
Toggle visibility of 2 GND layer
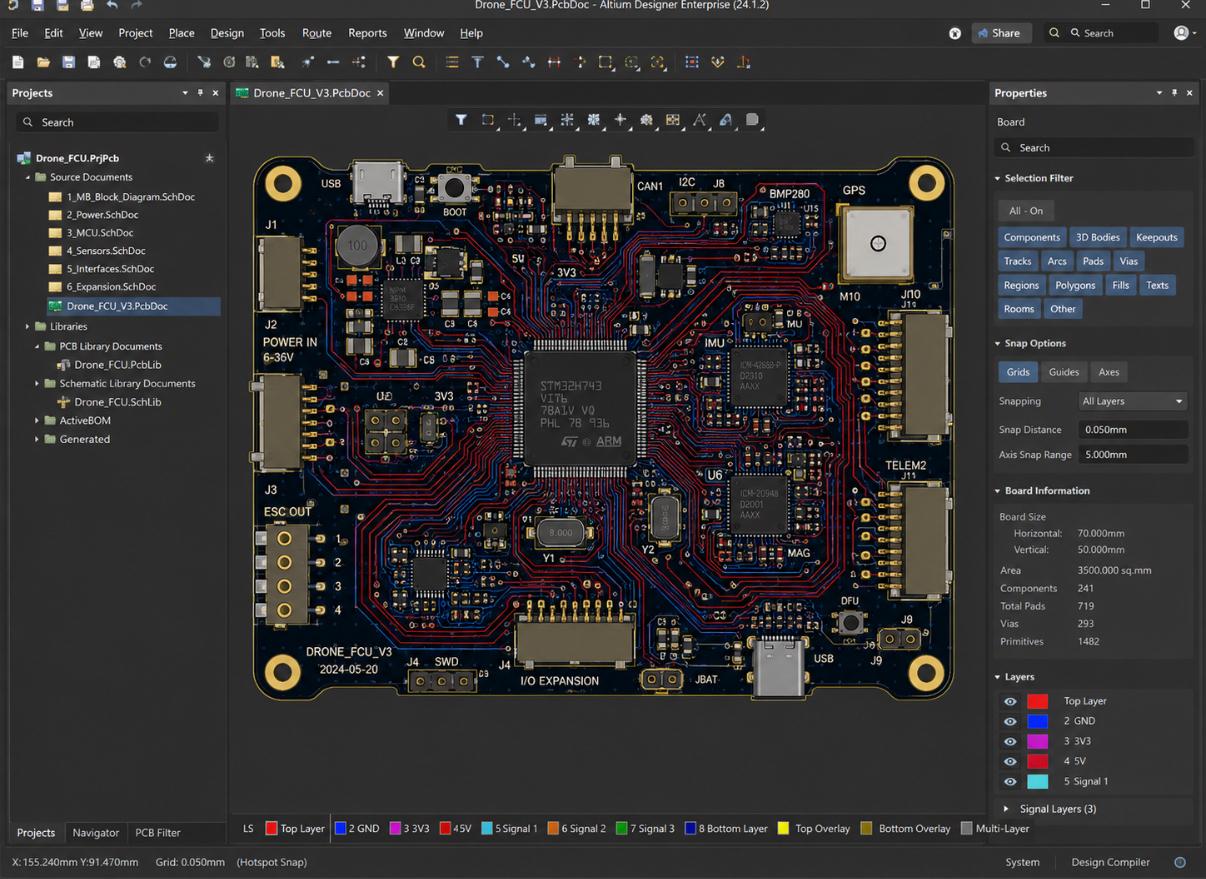[1010, 722]
